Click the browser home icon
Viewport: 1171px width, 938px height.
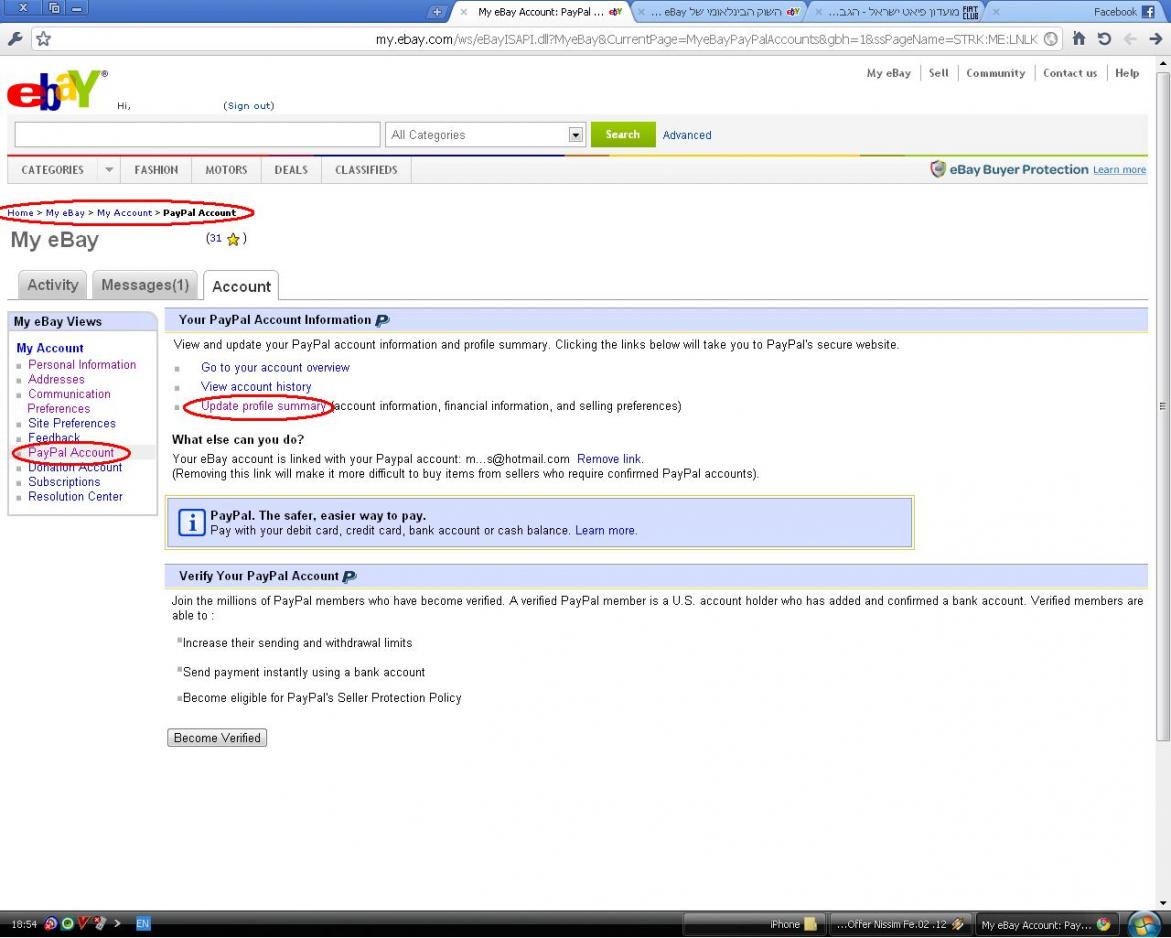point(1079,39)
